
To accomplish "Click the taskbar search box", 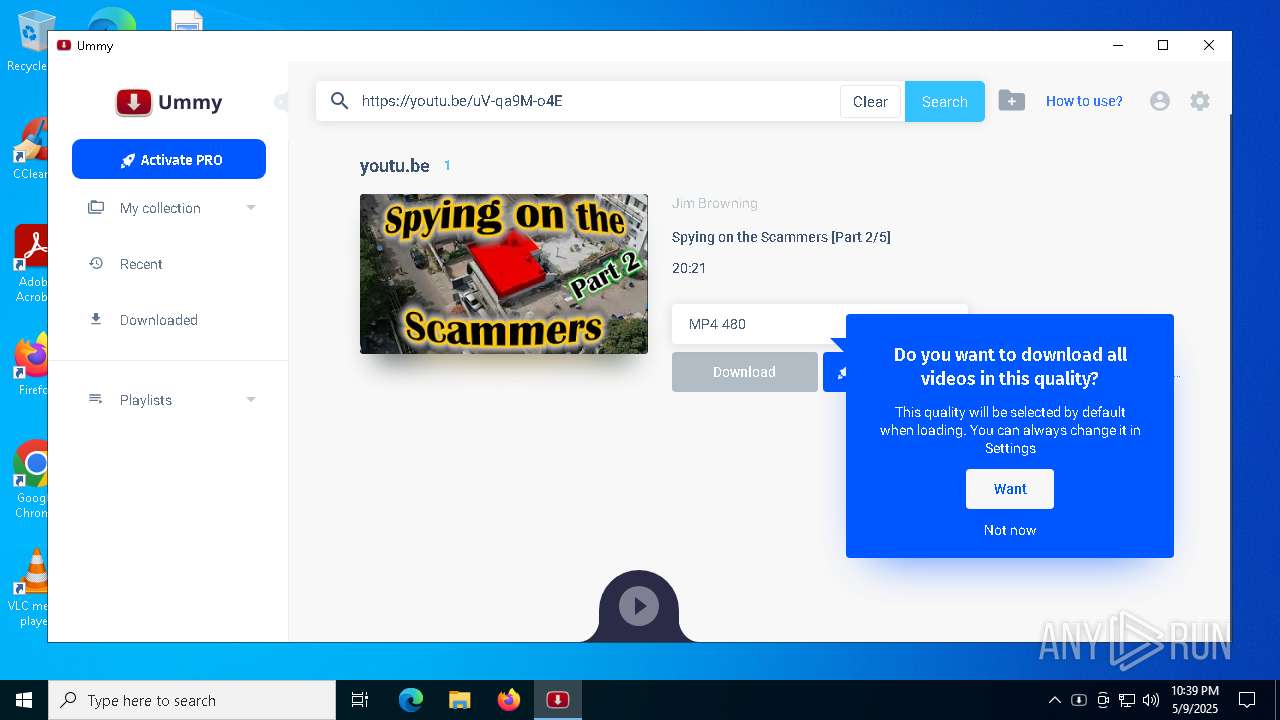I will pos(192,700).
